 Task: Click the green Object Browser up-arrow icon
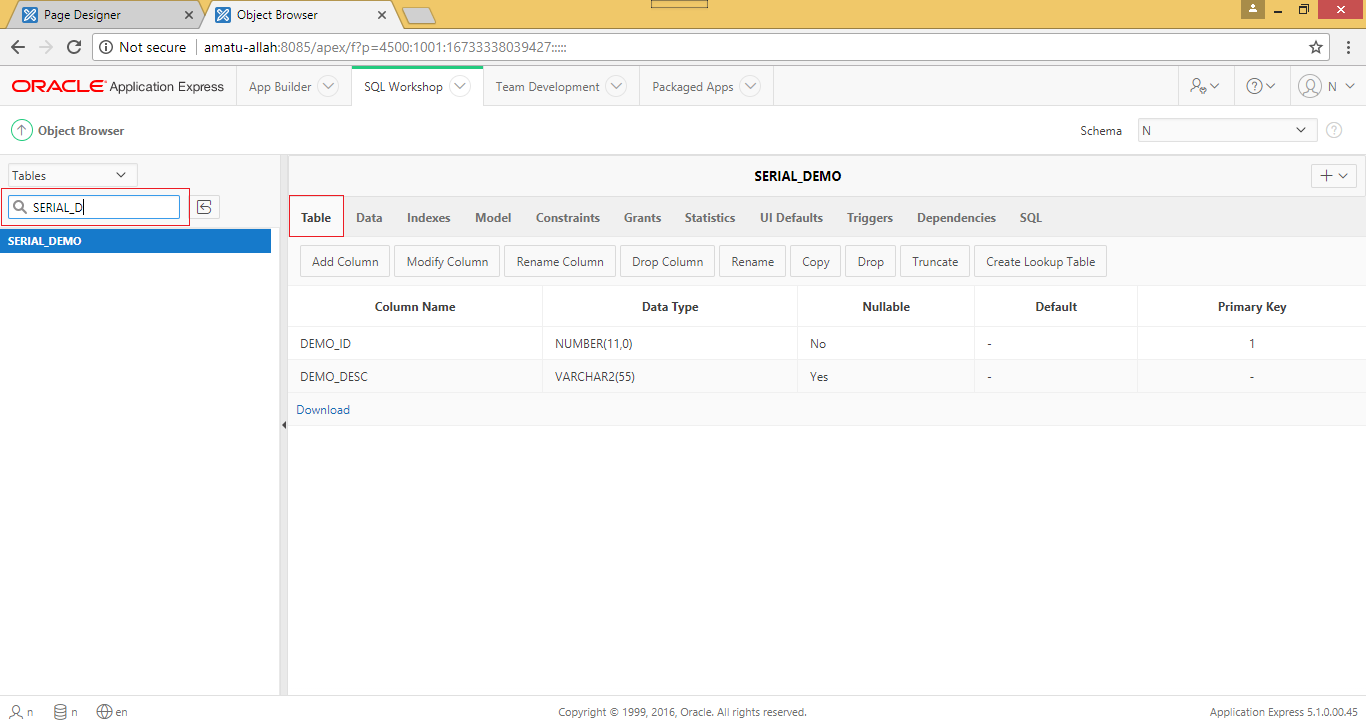pyautogui.click(x=21, y=130)
